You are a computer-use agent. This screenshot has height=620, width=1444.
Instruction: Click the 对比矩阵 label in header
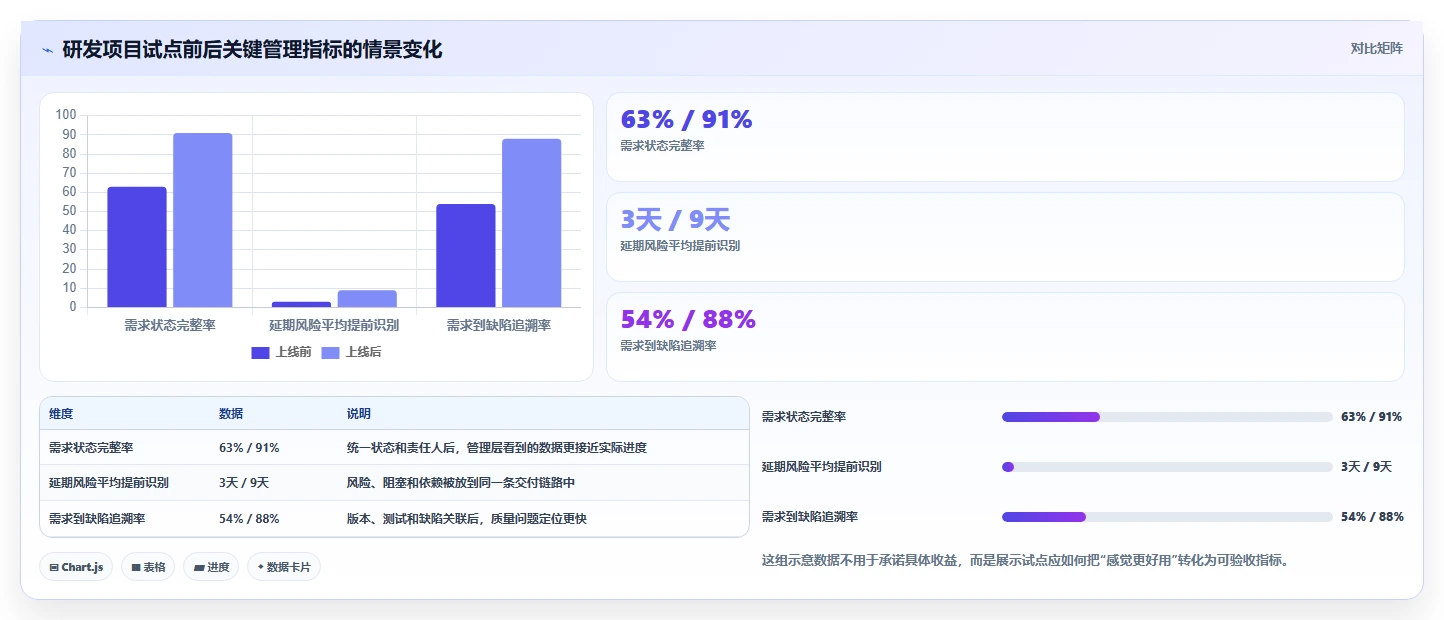tap(1376, 48)
